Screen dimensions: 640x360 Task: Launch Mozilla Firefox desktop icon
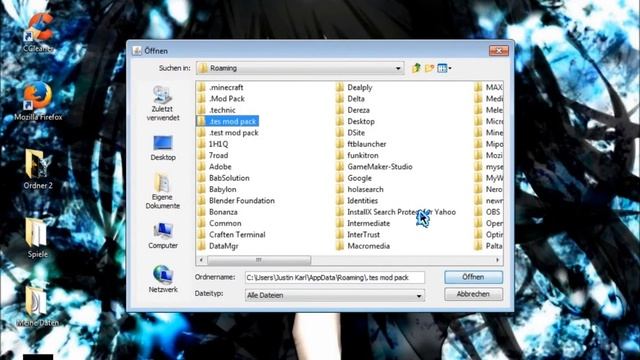click(38, 101)
